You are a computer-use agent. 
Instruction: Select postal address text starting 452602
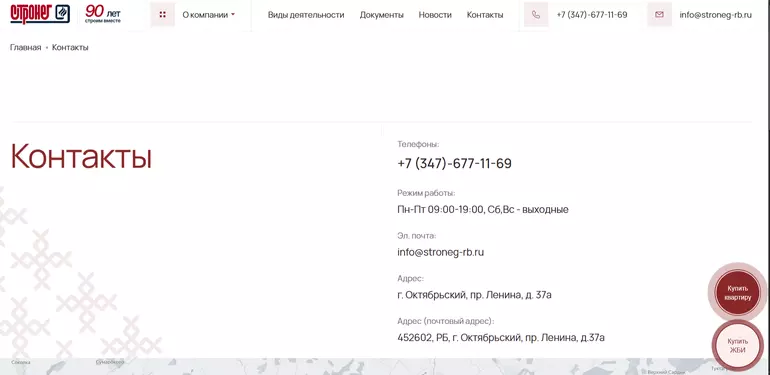click(501, 338)
